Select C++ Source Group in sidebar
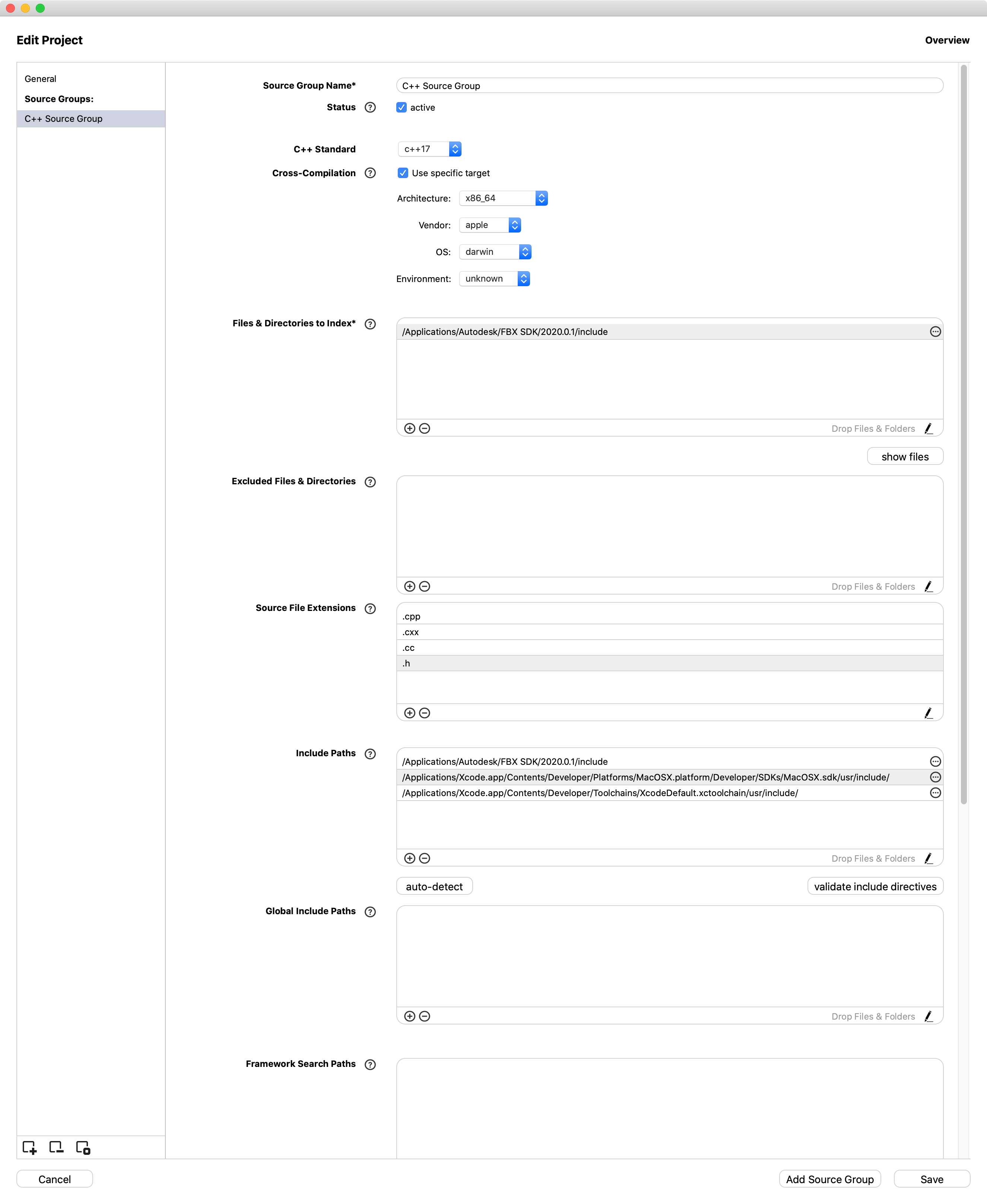The width and height of the screenshot is (987, 1204). coord(64,119)
